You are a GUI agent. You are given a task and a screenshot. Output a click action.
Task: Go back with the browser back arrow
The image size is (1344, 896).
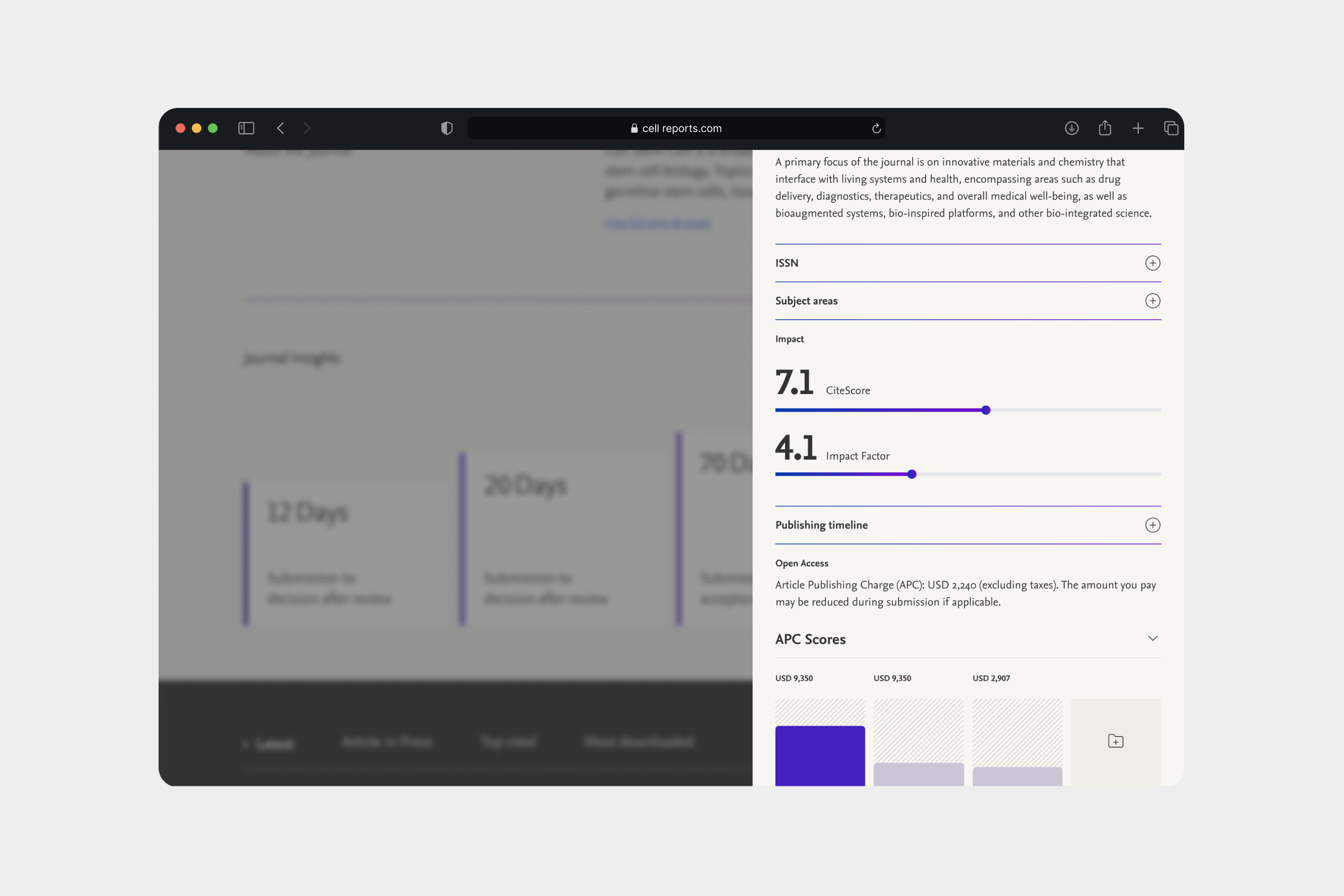(x=280, y=128)
